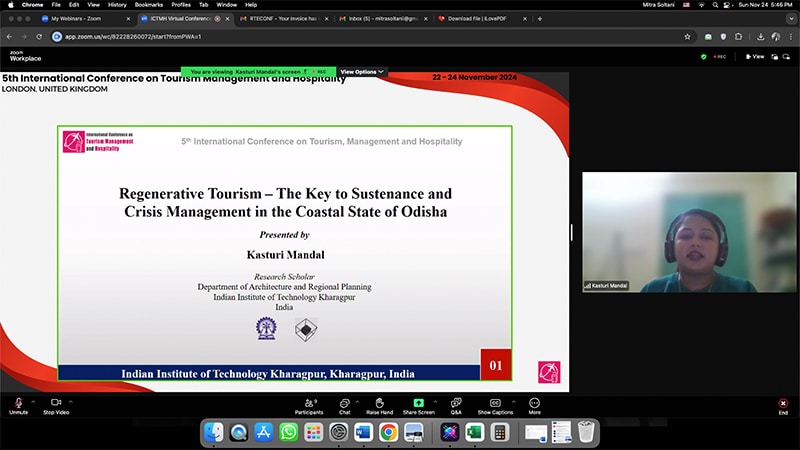Screen dimensions: 800x450
Task: Open the Chat panel
Action: coord(344,402)
